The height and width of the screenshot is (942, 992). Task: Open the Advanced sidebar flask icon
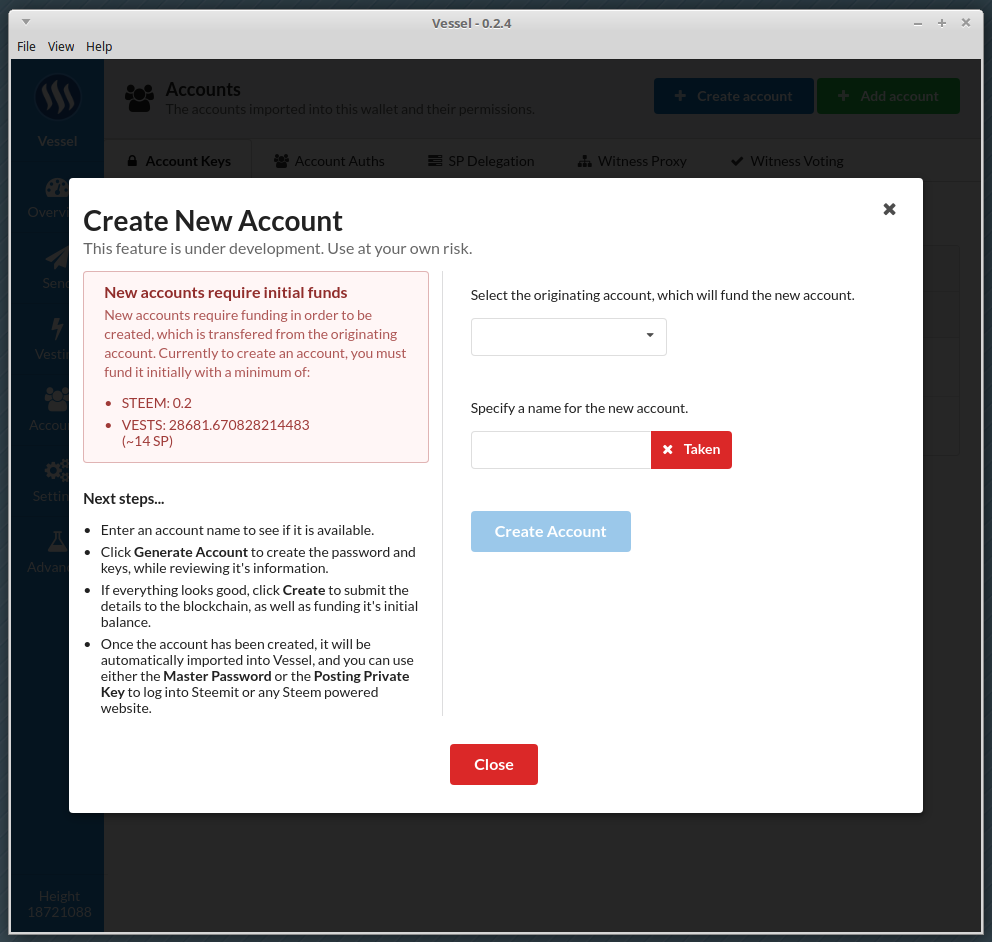(57, 542)
